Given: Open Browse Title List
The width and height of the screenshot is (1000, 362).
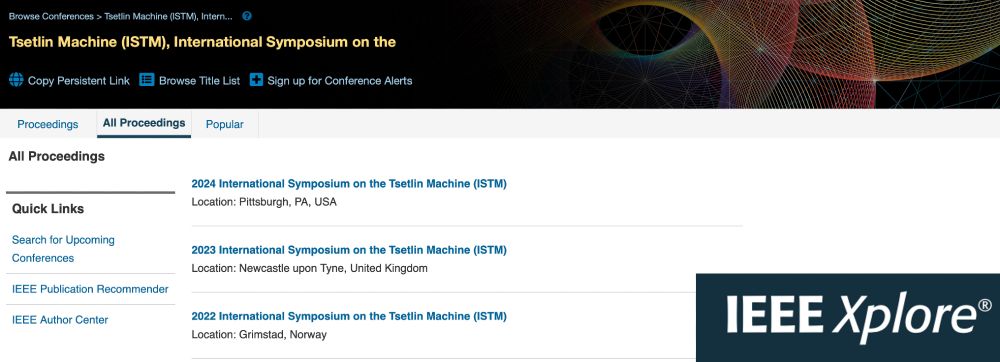Looking at the screenshot, I should [200, 81].
